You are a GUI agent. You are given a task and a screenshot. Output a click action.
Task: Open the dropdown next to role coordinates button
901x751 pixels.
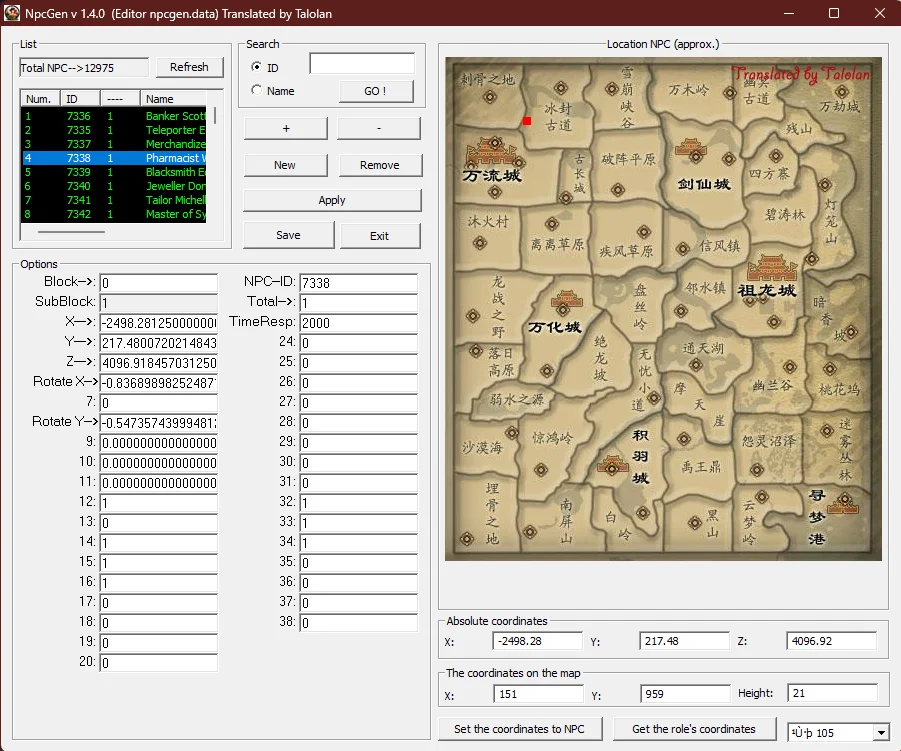(880, 732)
